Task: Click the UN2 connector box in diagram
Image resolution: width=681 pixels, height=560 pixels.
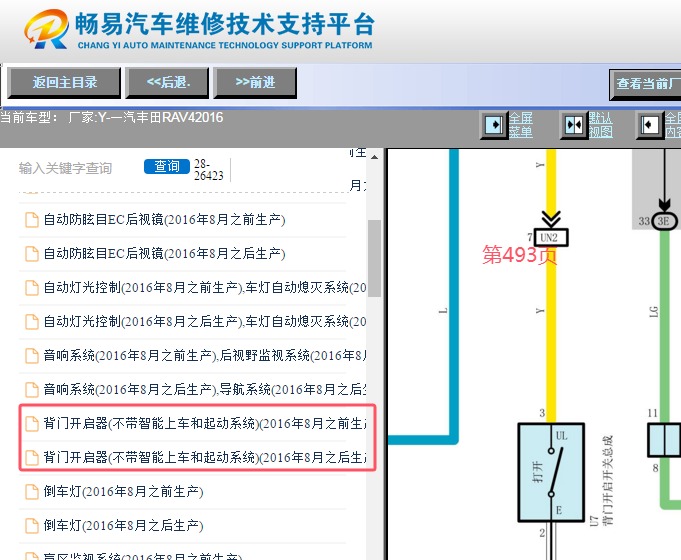Action: (x=551, y=238)
